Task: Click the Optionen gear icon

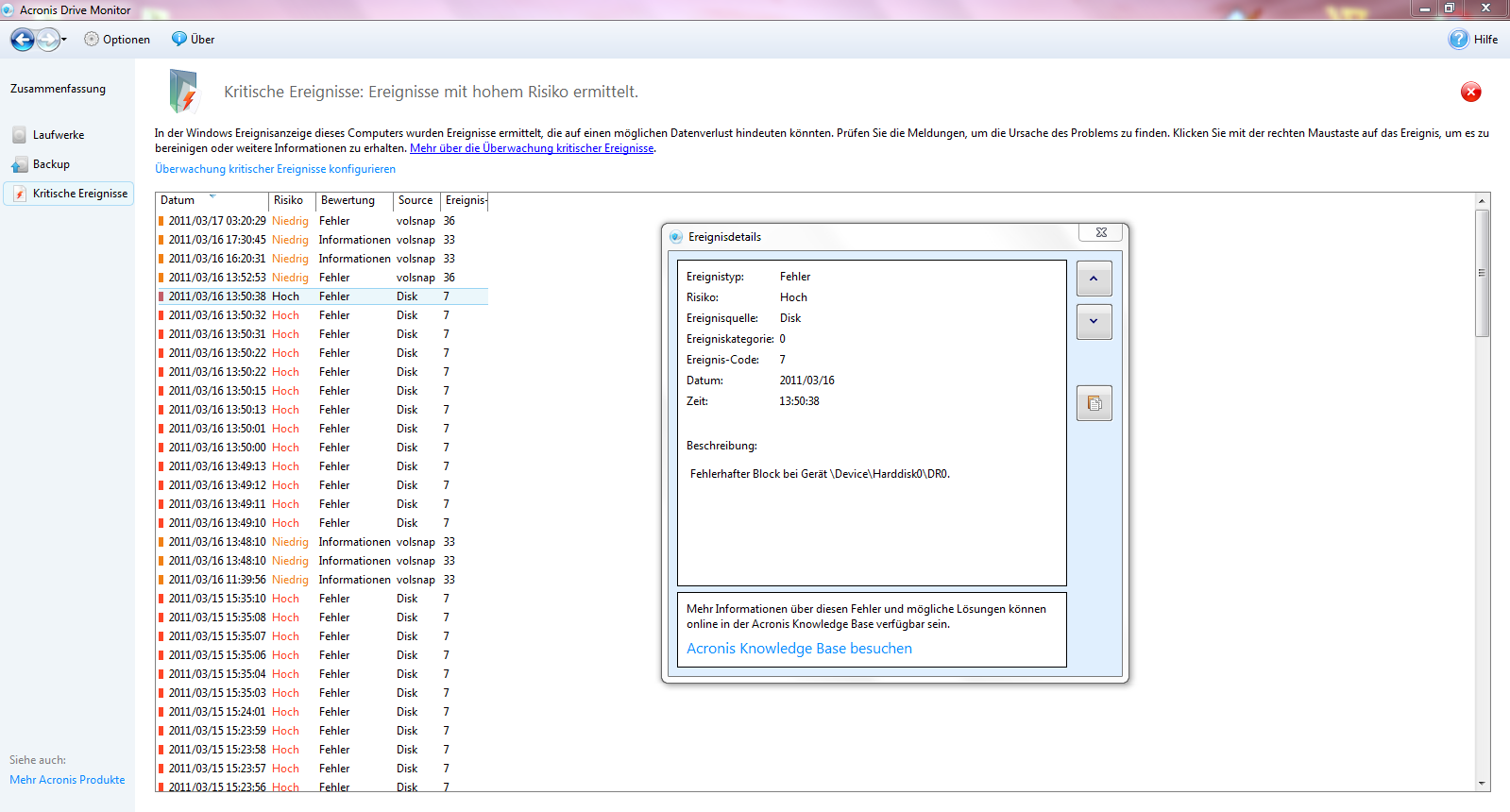Action: click(x=92, y=40)
